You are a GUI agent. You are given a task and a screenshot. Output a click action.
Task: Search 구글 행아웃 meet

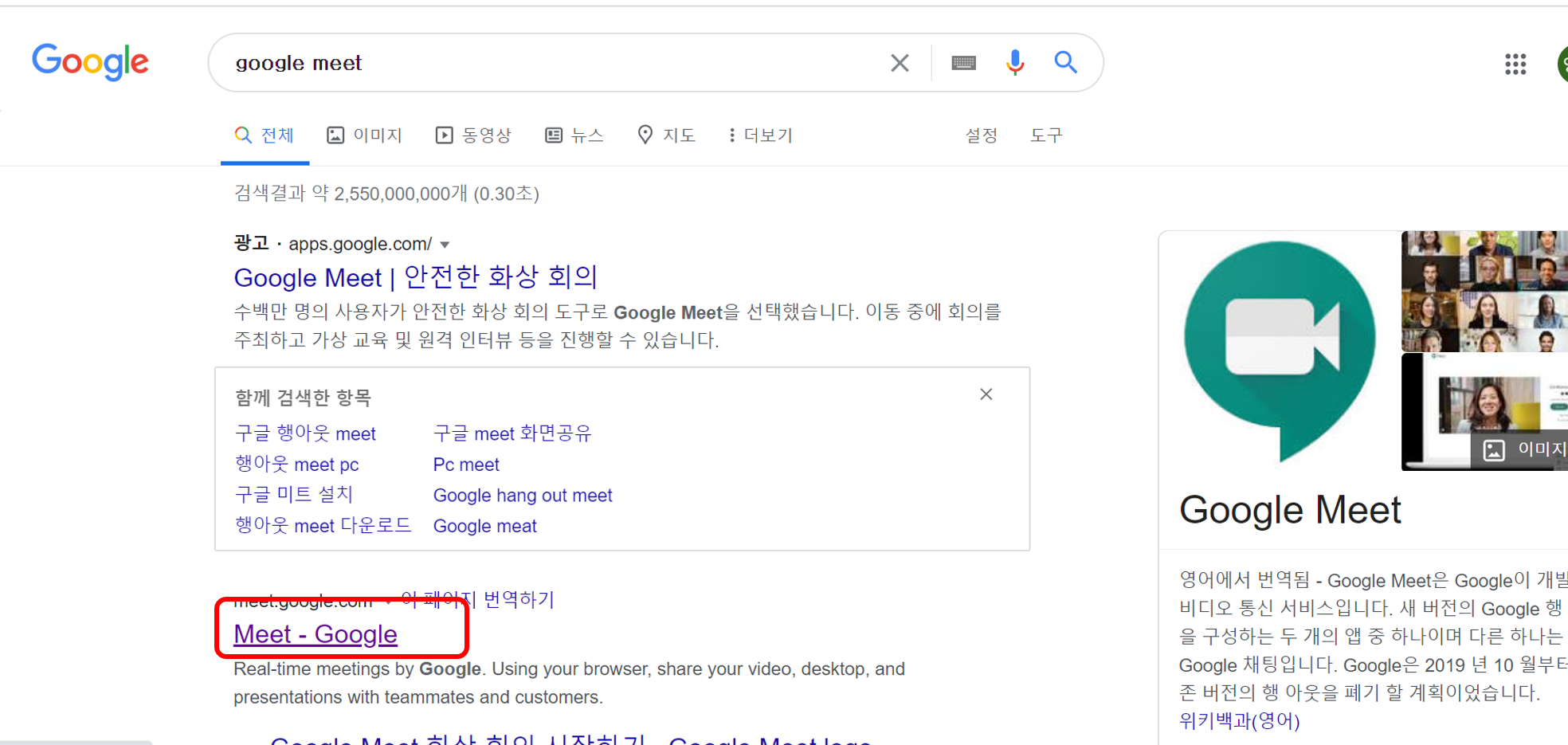(x=305, y=433)
